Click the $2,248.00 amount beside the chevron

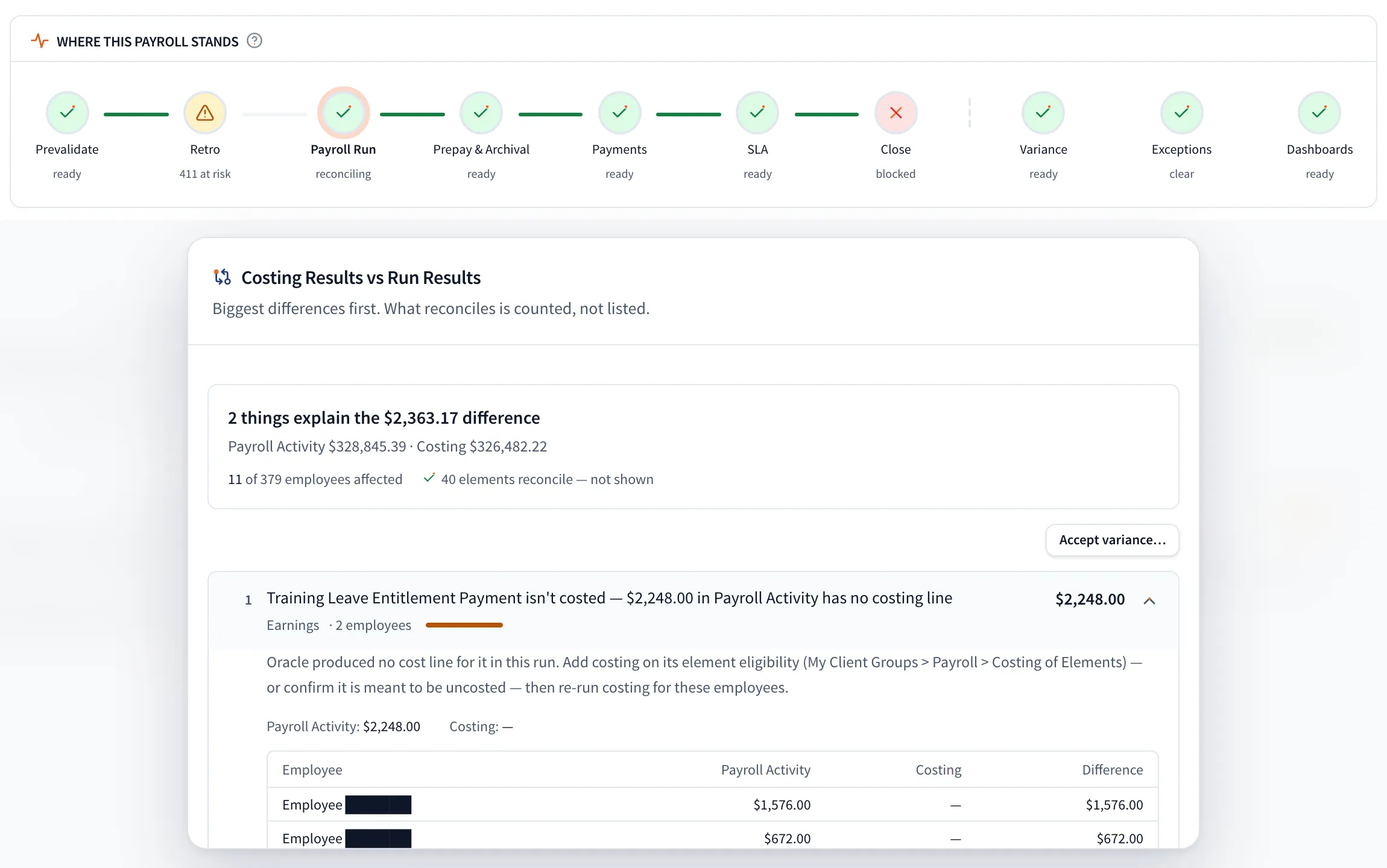(1090, 599)
